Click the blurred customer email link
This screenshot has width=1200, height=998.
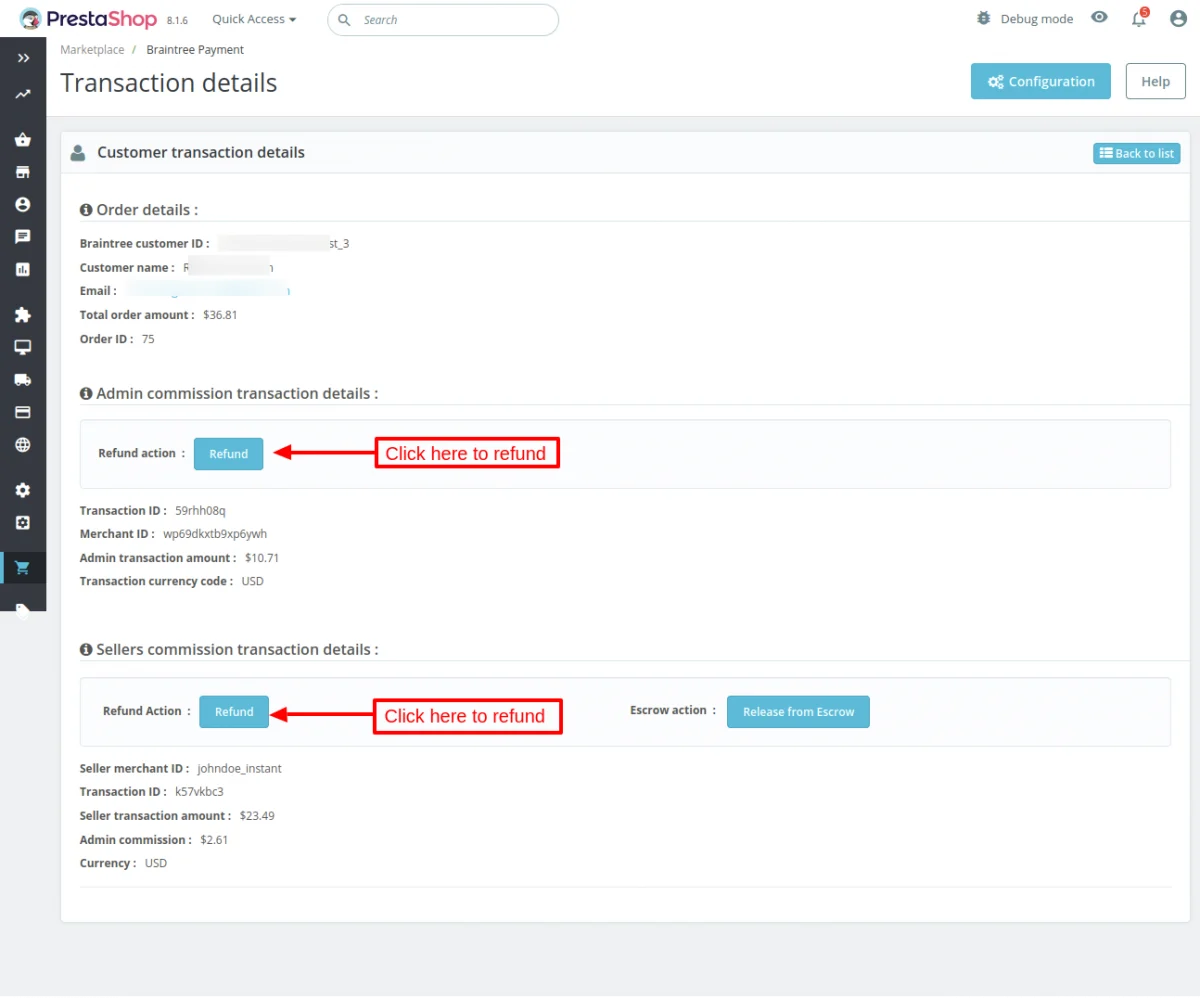coord(208,291)
